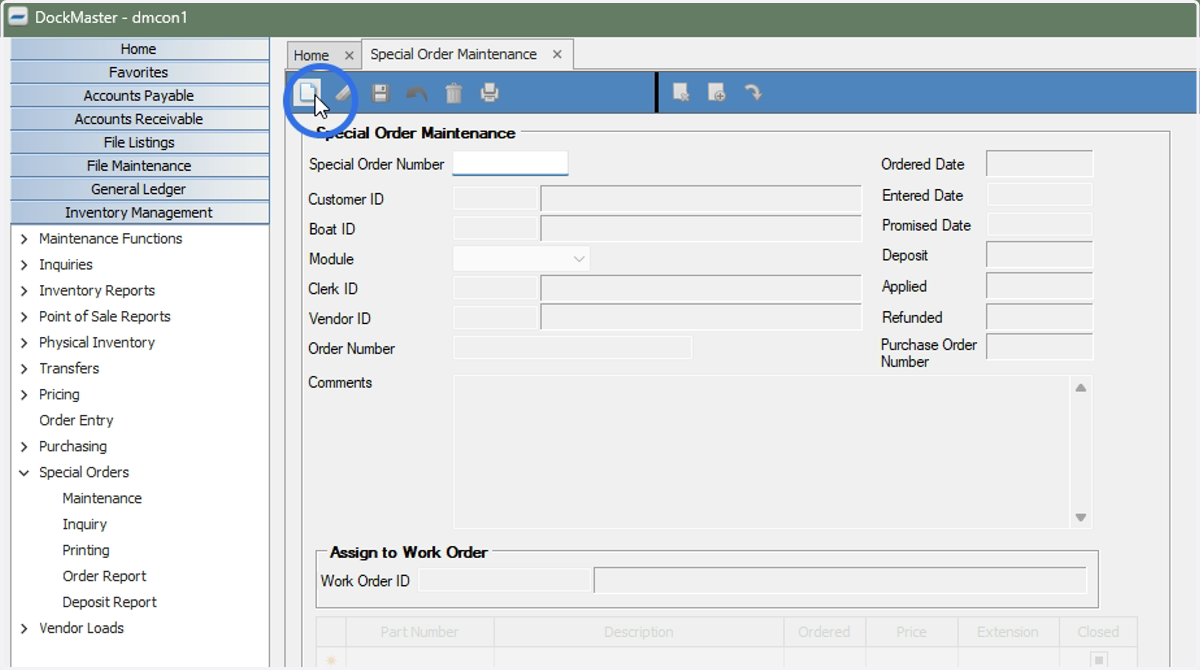This screenshot has height=670, width=1200.
Task: Click the Save floppy disk icon
Action: point(380,93)
